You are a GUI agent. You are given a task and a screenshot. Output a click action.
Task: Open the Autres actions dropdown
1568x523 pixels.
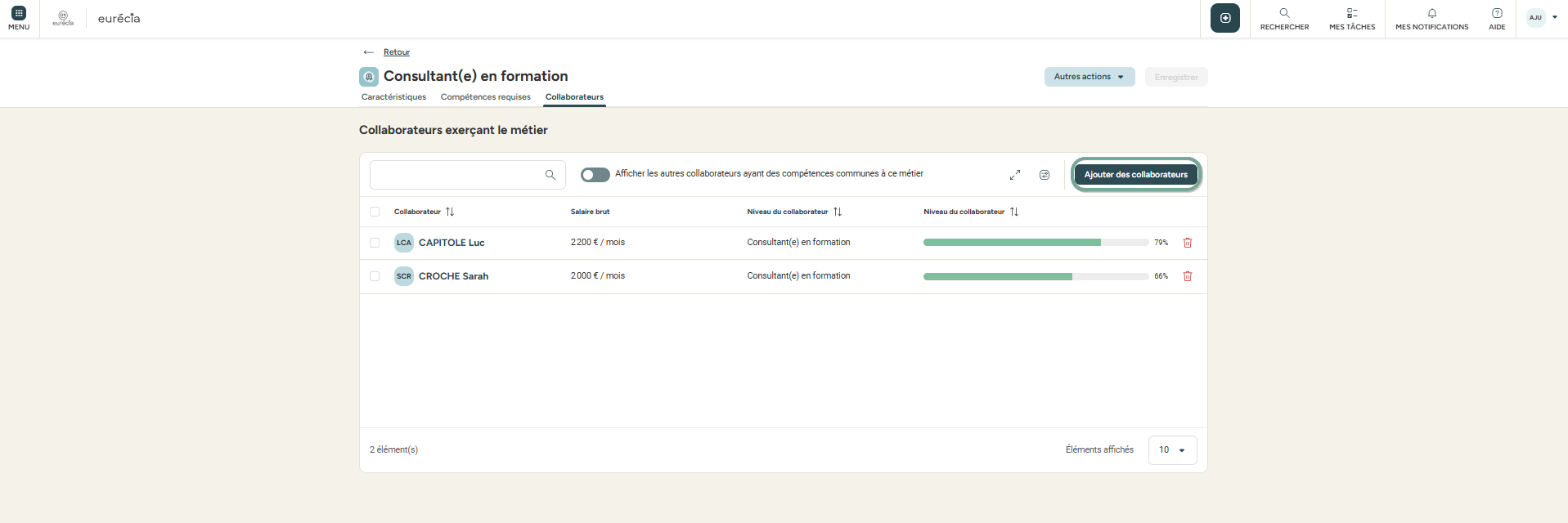tap(1089, 77)
